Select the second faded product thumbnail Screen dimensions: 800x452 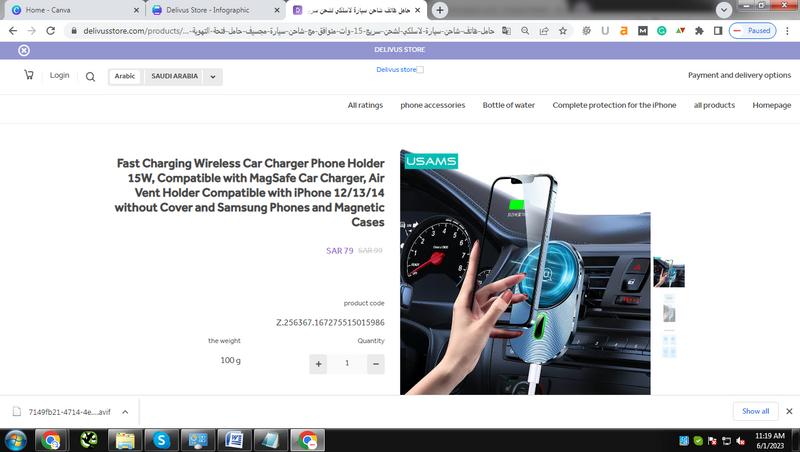669,309
